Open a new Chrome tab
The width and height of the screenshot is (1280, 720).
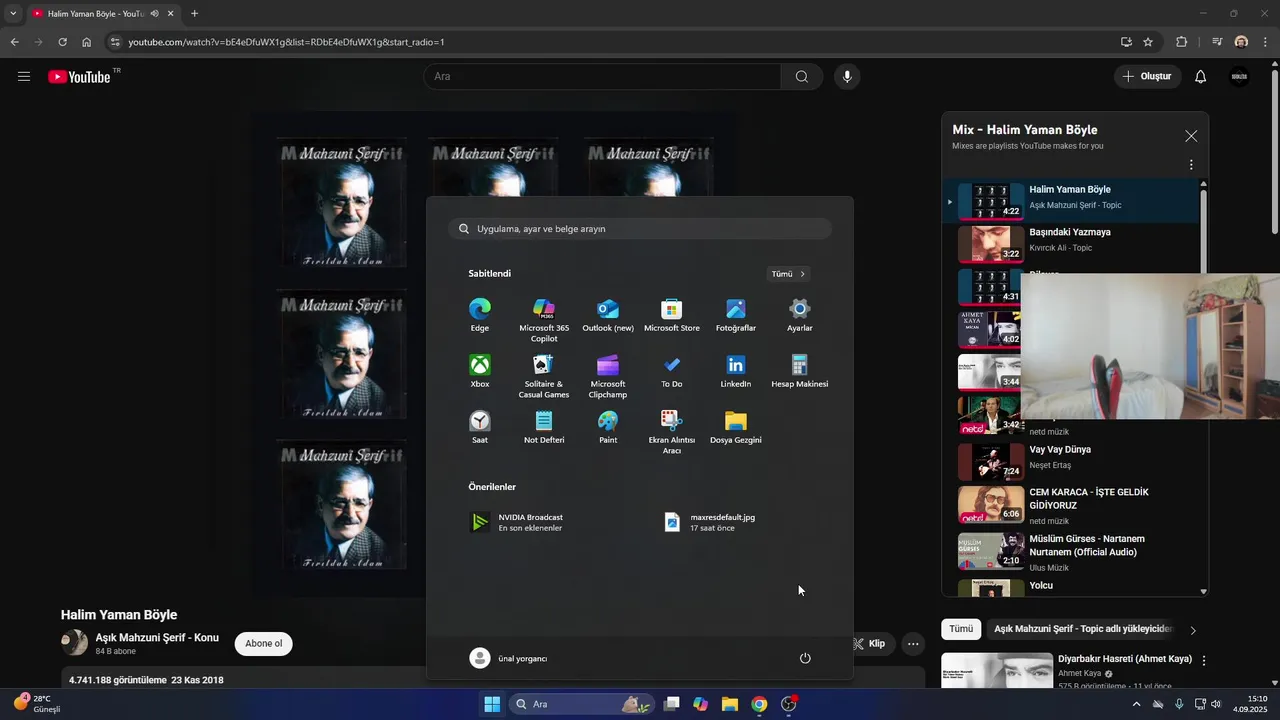(x=194, y=14)
